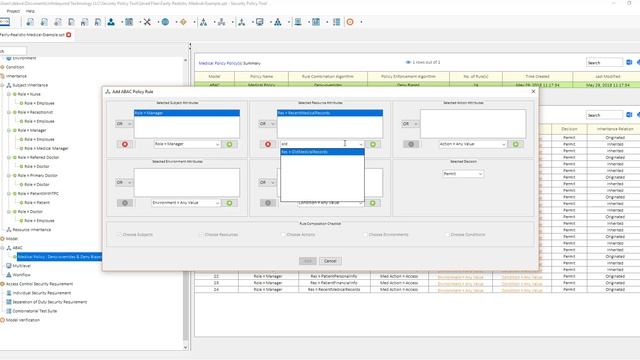Click the left tree panel vertical scrollbar
This screenshot has width=640, height=360.
(185, 204)
